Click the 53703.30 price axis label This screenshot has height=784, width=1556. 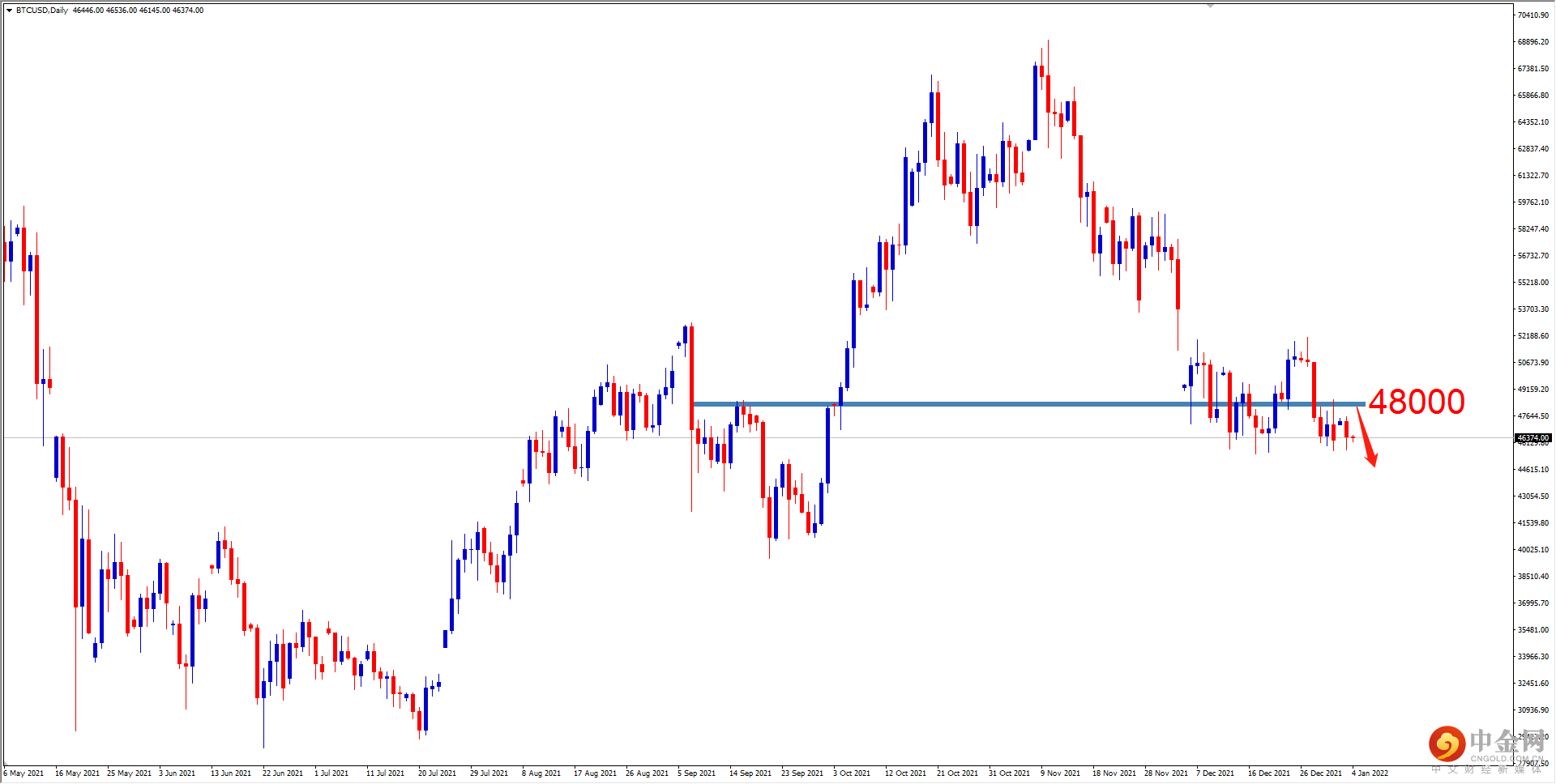point(1533,309)
